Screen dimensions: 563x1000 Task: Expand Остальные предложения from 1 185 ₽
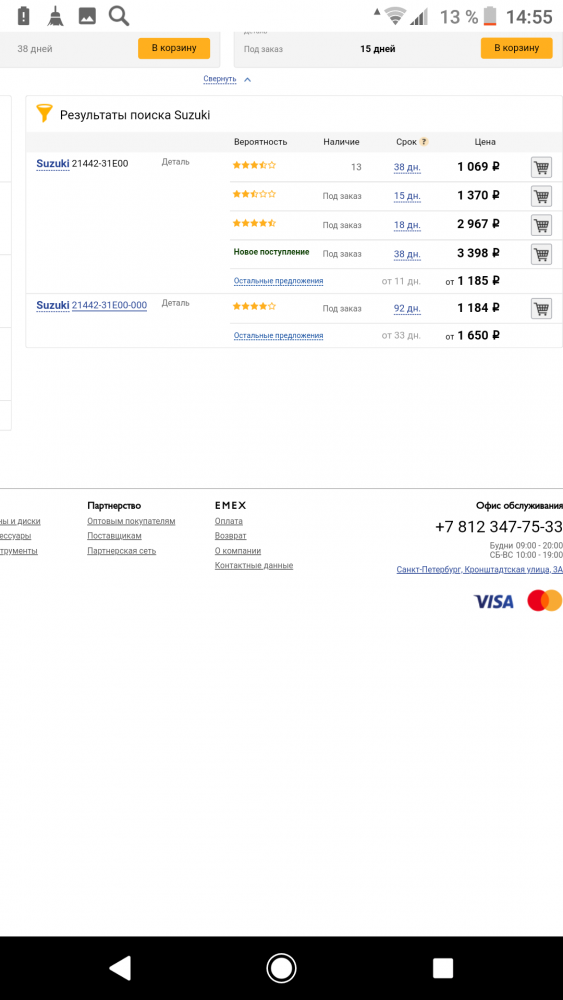(x=279, y=281)
